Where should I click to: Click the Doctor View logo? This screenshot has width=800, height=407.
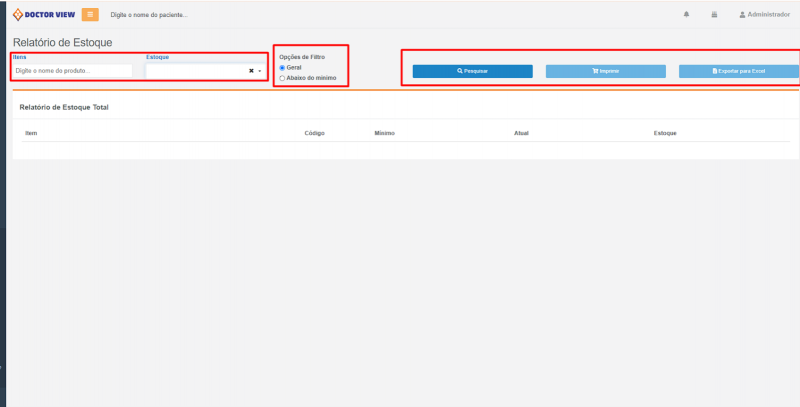point(43,15)
